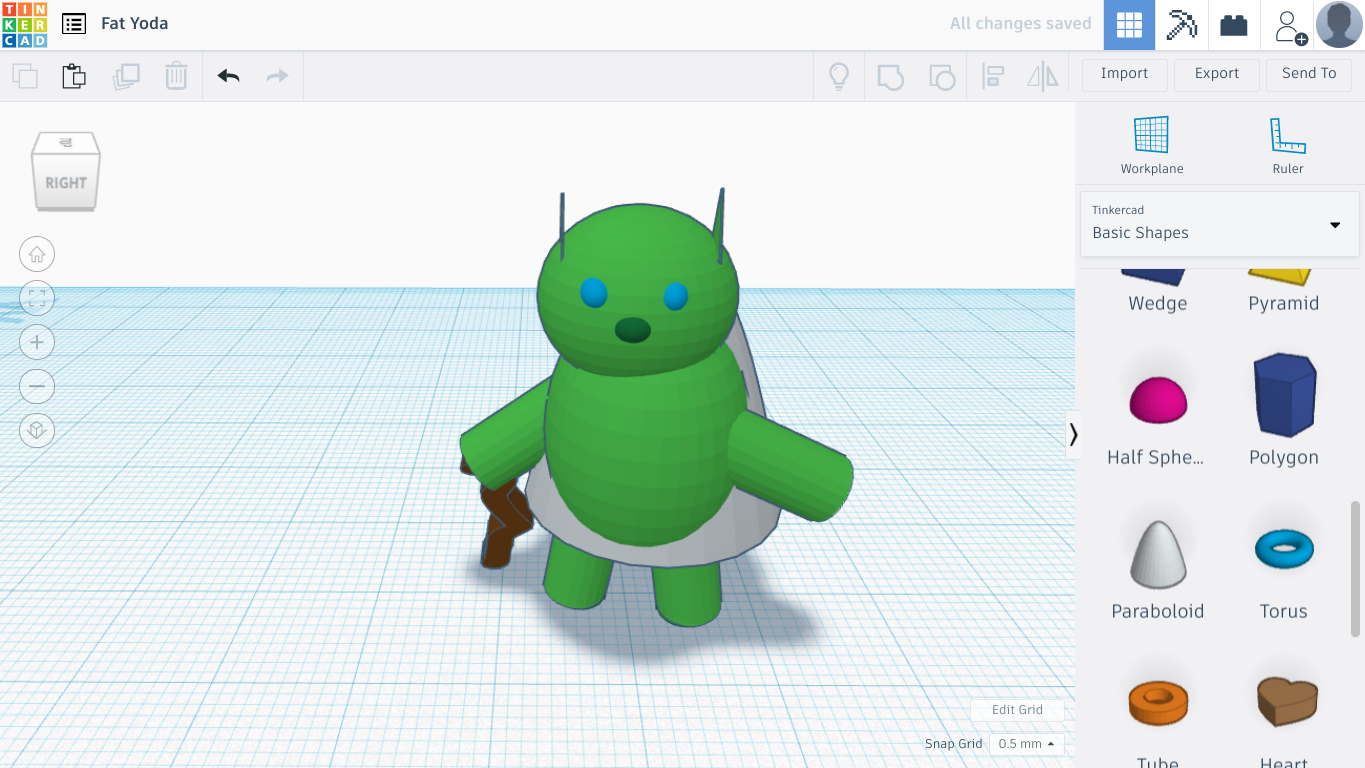The width and height of the screenshot is (1365, 768).
Task: Undo the last action
Action: [229, 76]
